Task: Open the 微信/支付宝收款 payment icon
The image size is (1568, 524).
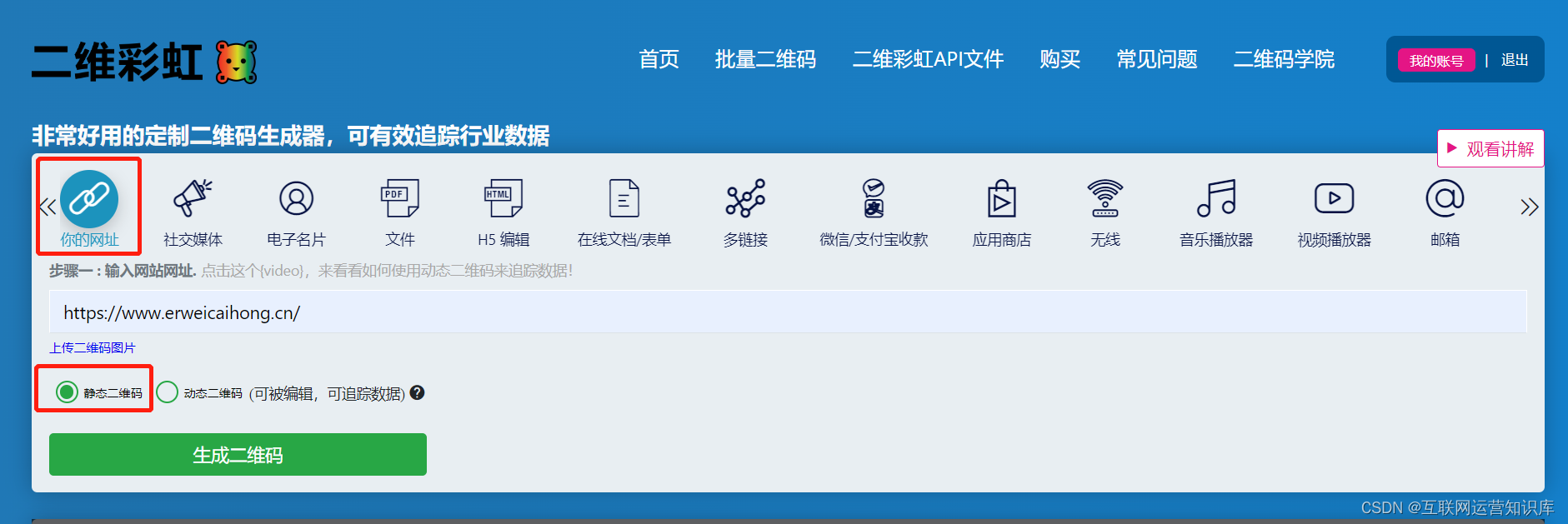Action: tap(874, 198)
